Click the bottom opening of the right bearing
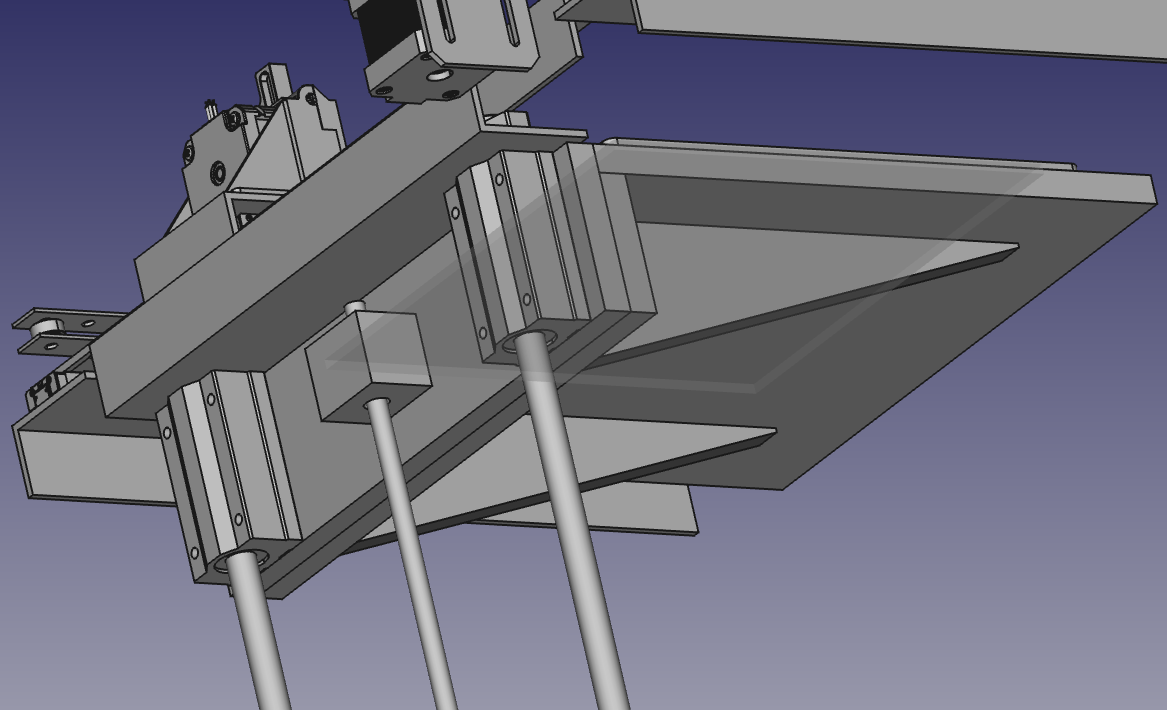The height and width of the screenshot is (710, 1167). tap(527, 341)
